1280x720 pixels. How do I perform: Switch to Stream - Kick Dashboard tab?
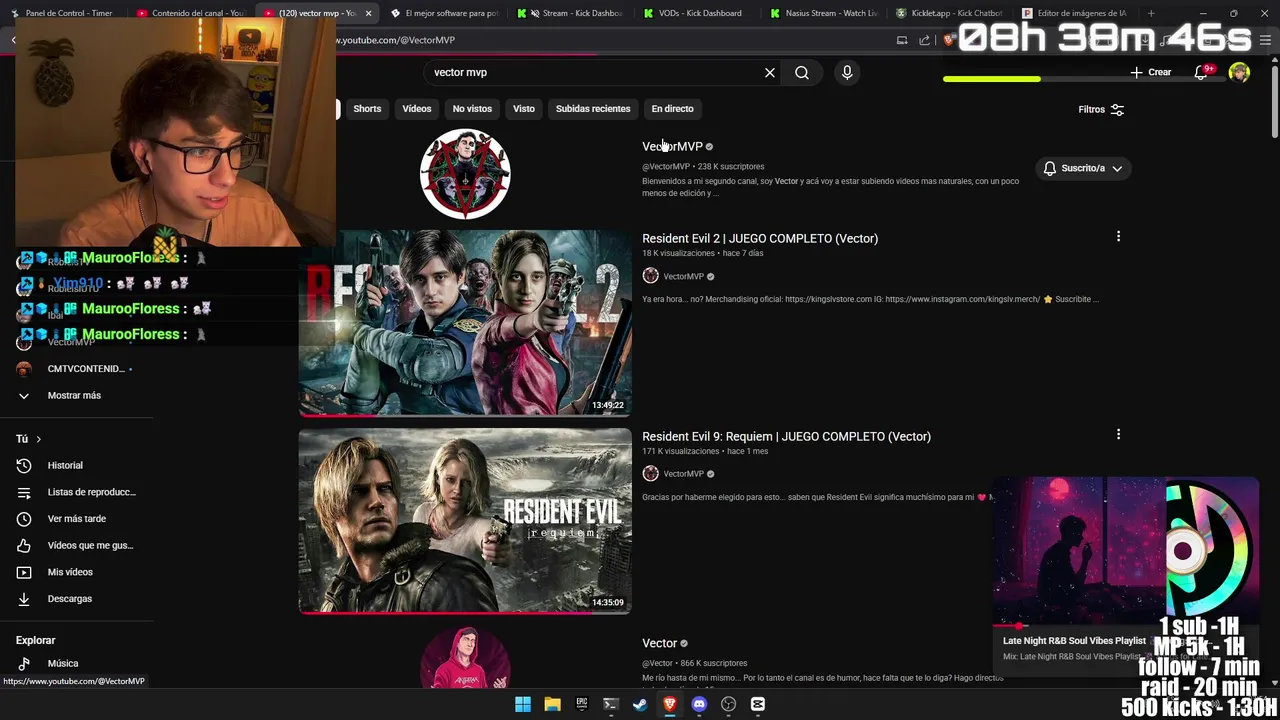tap(573, 13)
